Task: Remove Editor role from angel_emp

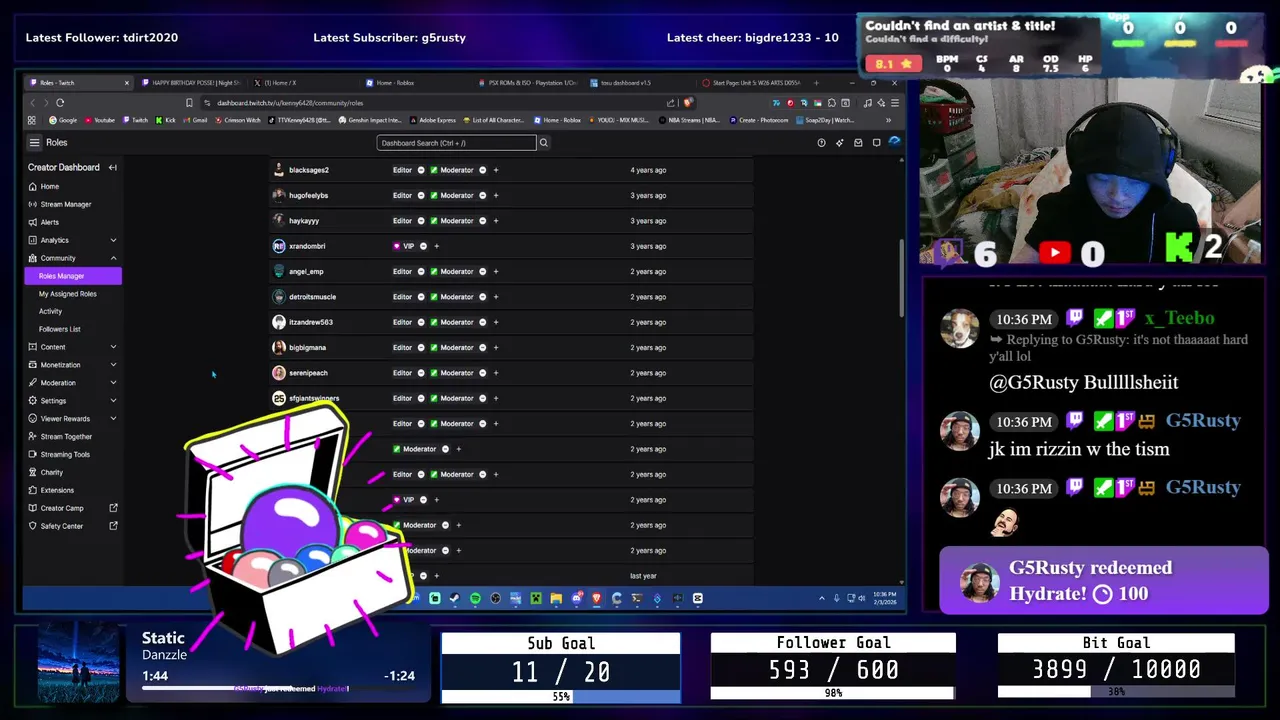Action: pyautogui.click(x=420, y=271)
